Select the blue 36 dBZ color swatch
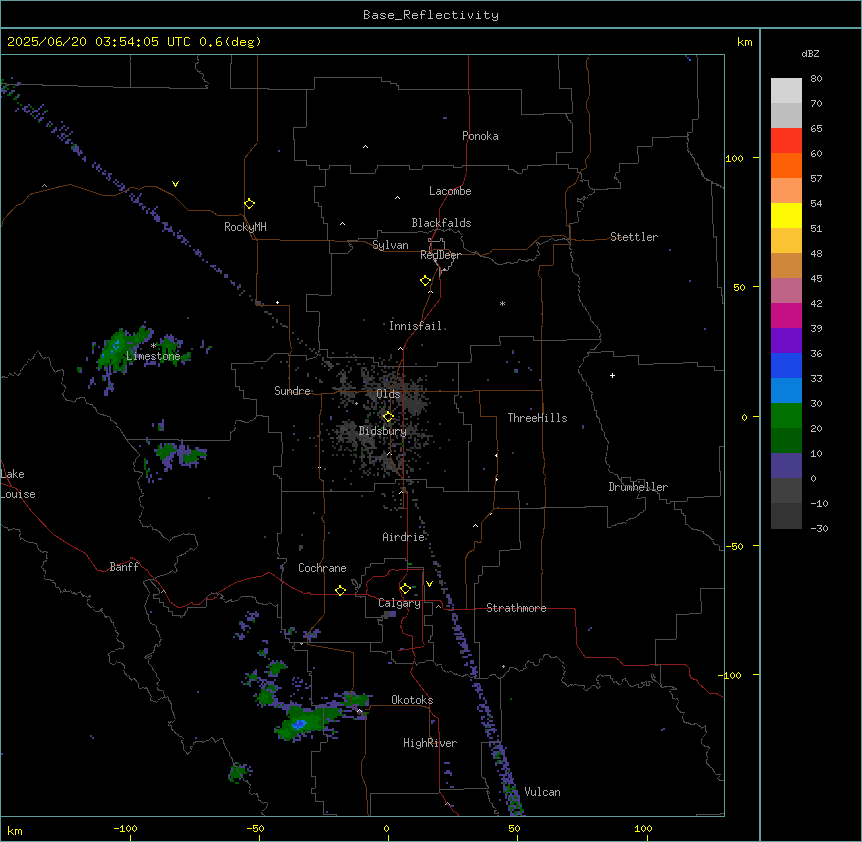Screen dimensions: 862x842 coord(786,365)
